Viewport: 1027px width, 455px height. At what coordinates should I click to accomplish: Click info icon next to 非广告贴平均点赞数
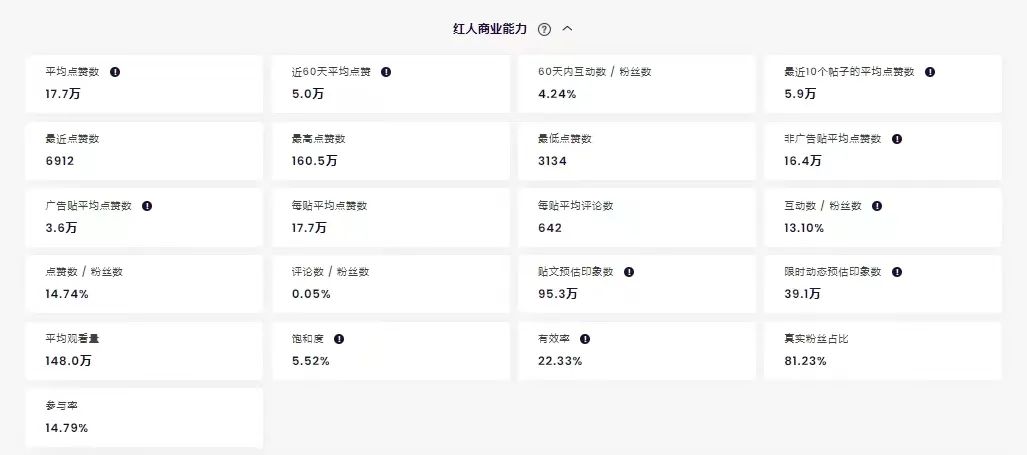(x=897, y=139)
